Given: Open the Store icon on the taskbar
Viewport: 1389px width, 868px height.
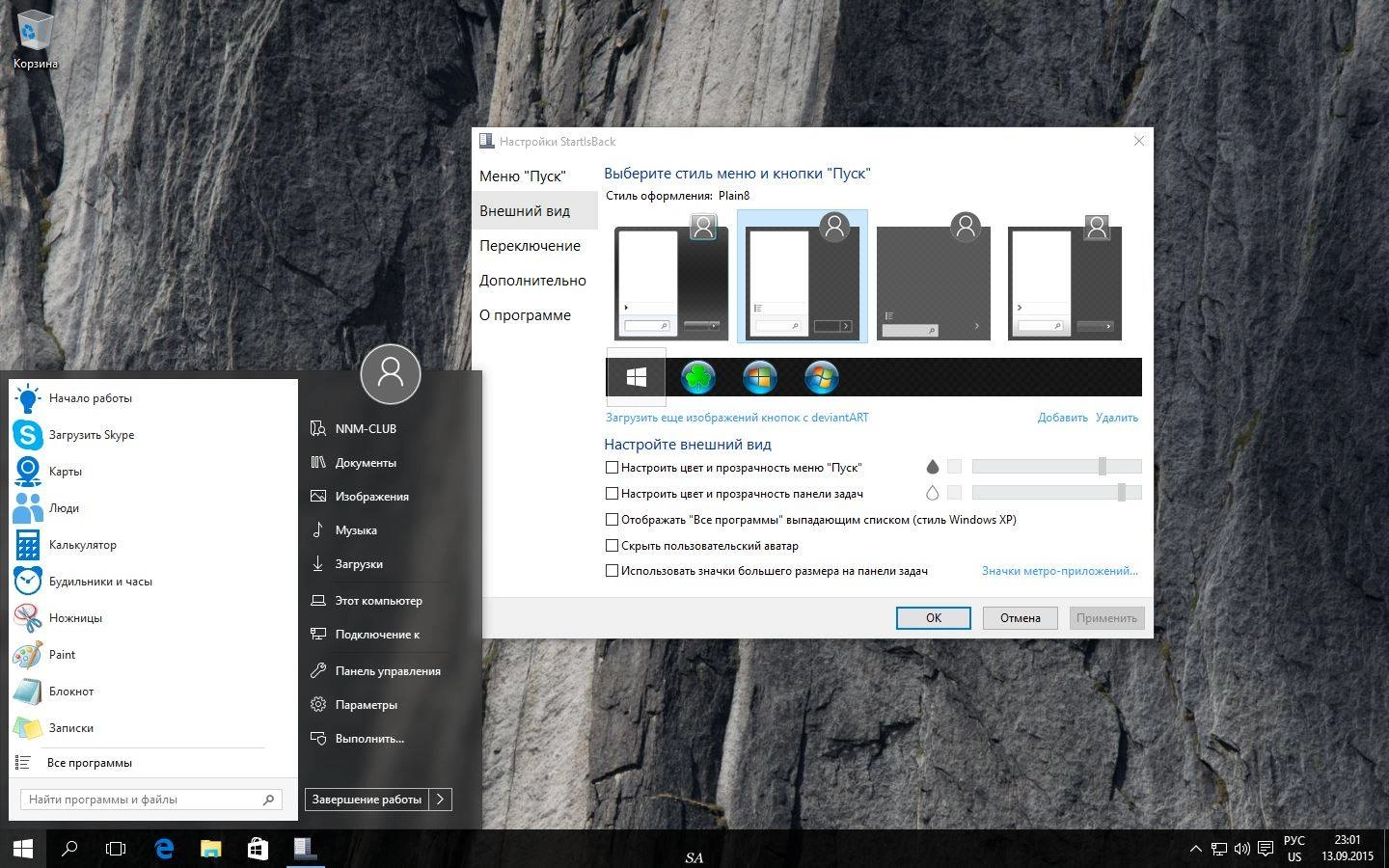Looking at the screenshot, I should coord(258,849).
